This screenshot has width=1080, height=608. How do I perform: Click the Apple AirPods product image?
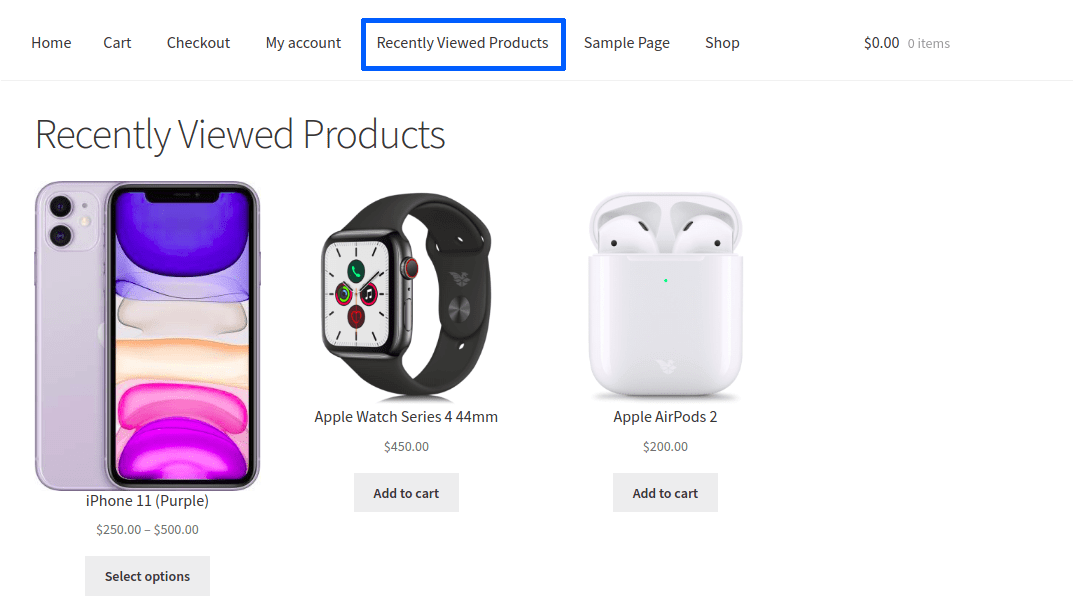point(665,297)
